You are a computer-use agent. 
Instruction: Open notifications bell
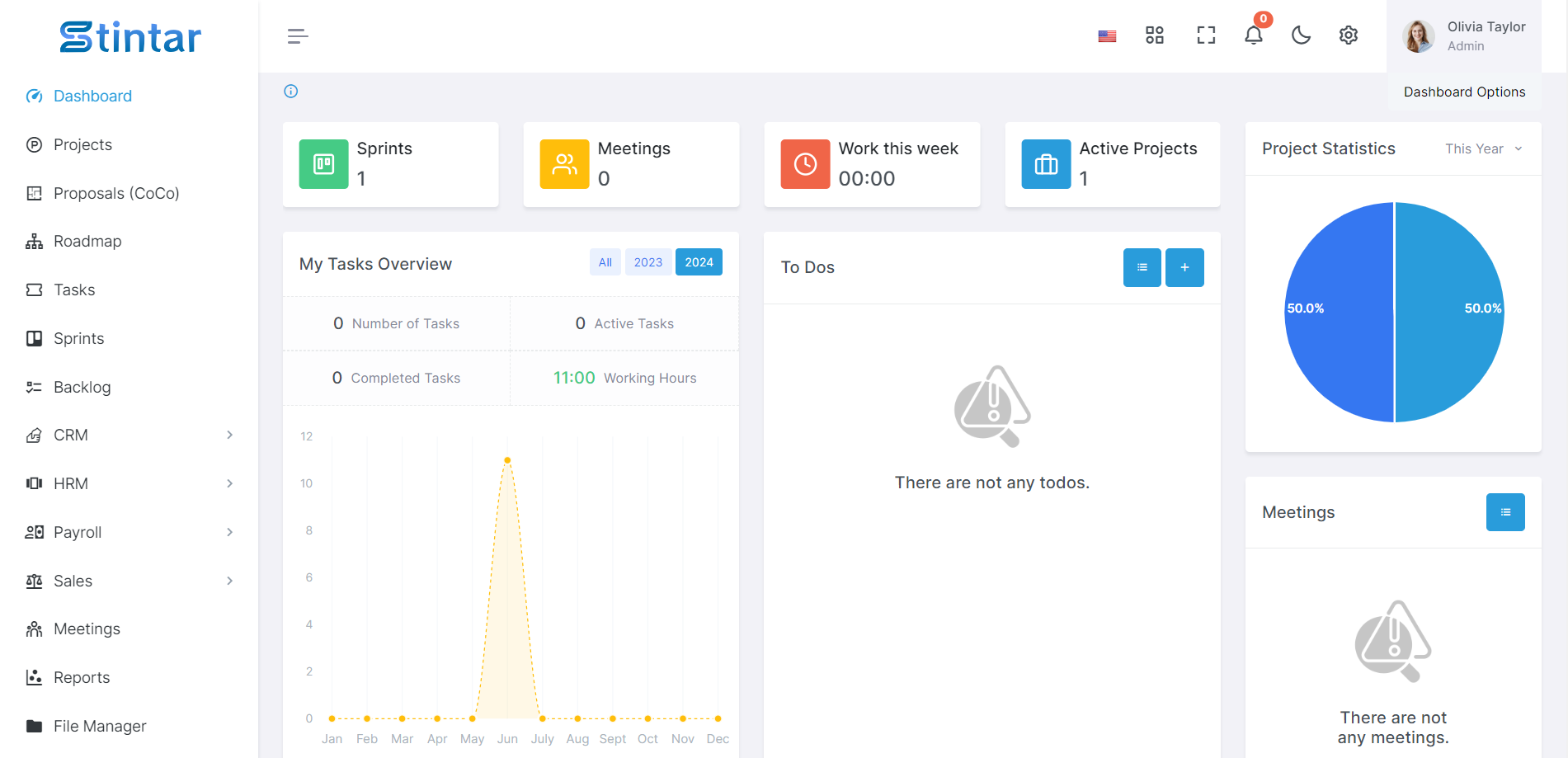[1254, 35]
